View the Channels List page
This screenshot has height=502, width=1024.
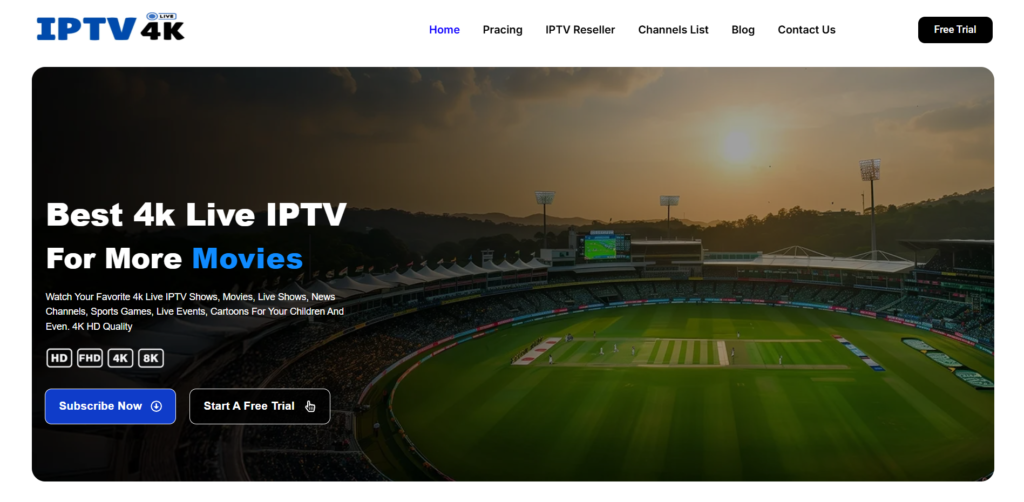[673, 30]
